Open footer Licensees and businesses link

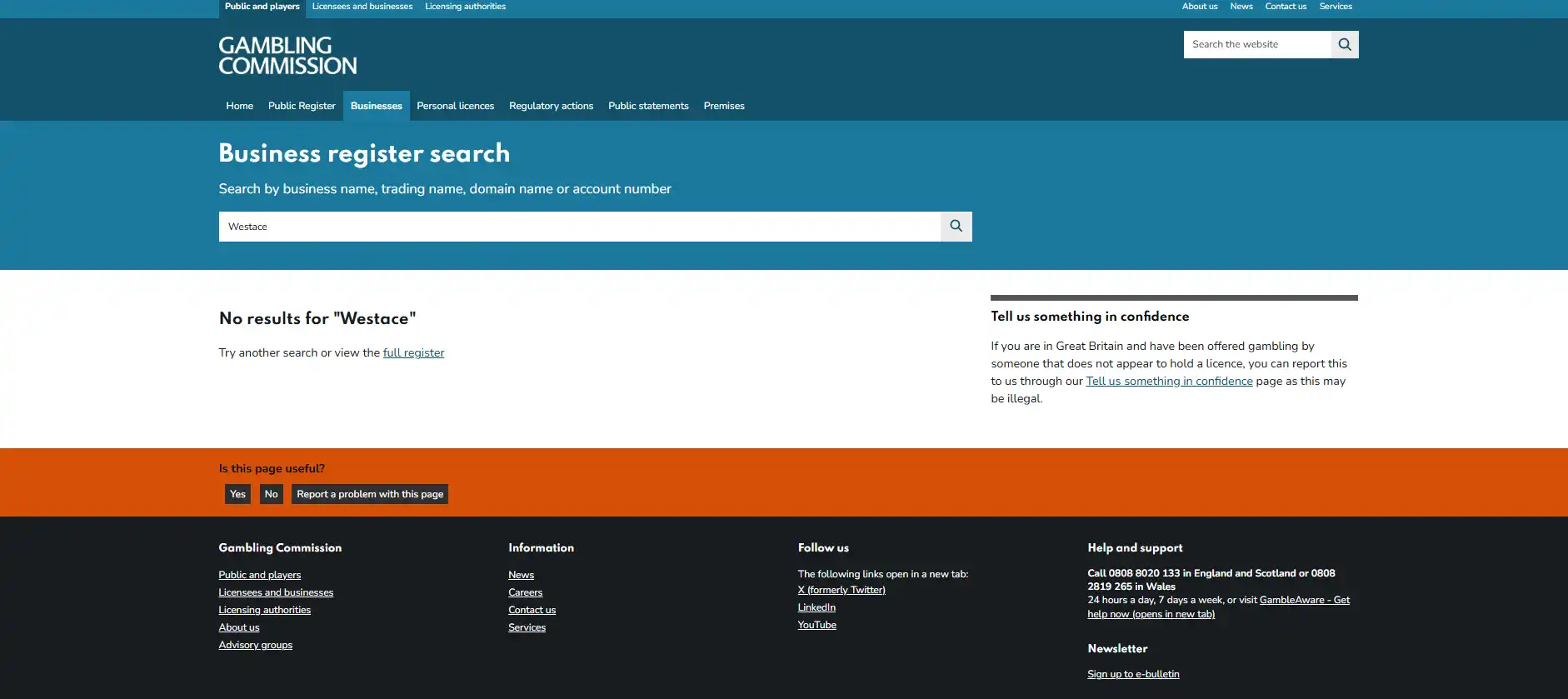point(276,592)
